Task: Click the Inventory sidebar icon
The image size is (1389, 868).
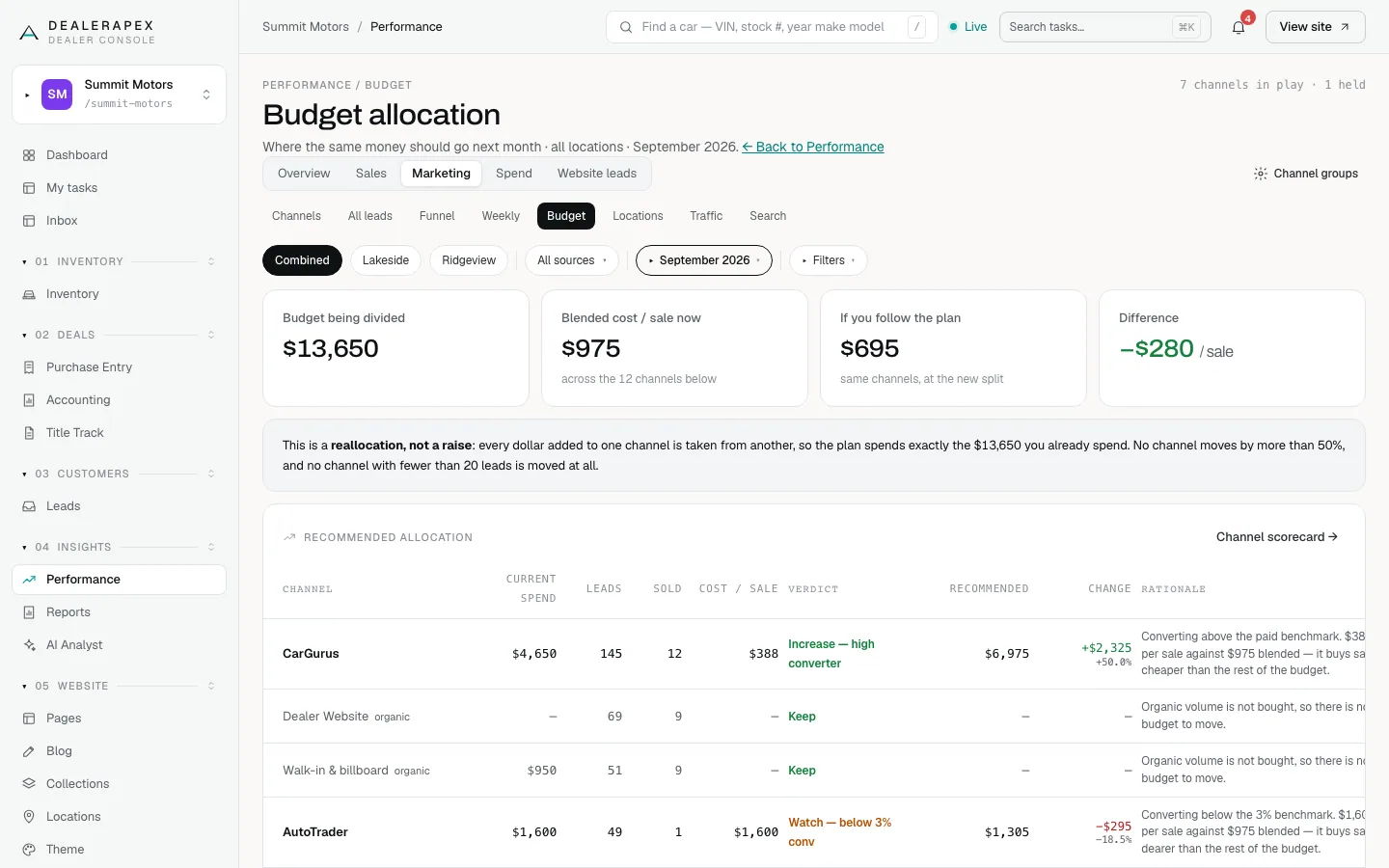Action: 29,294
